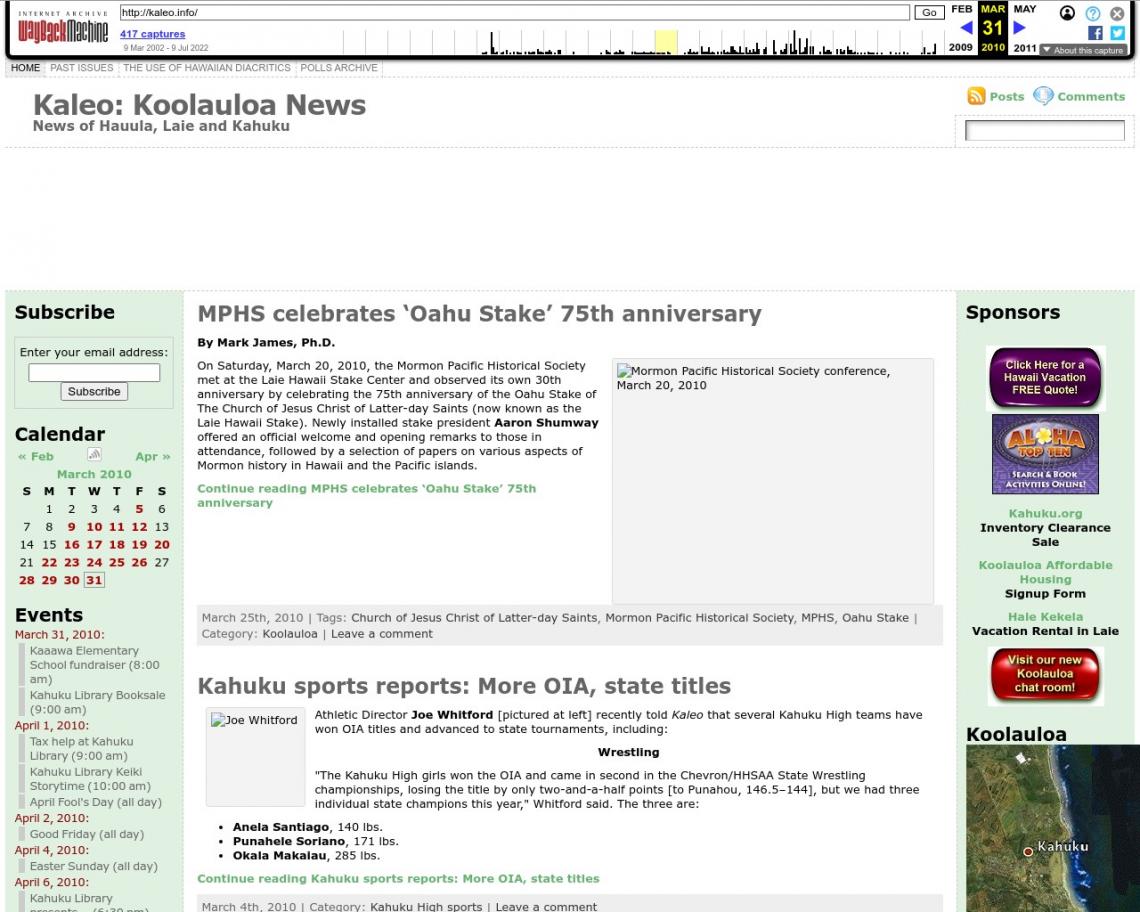Click the Wayback Machine logo
Viewport: 1140px width, 912px height.
click(x=63, y=27)
